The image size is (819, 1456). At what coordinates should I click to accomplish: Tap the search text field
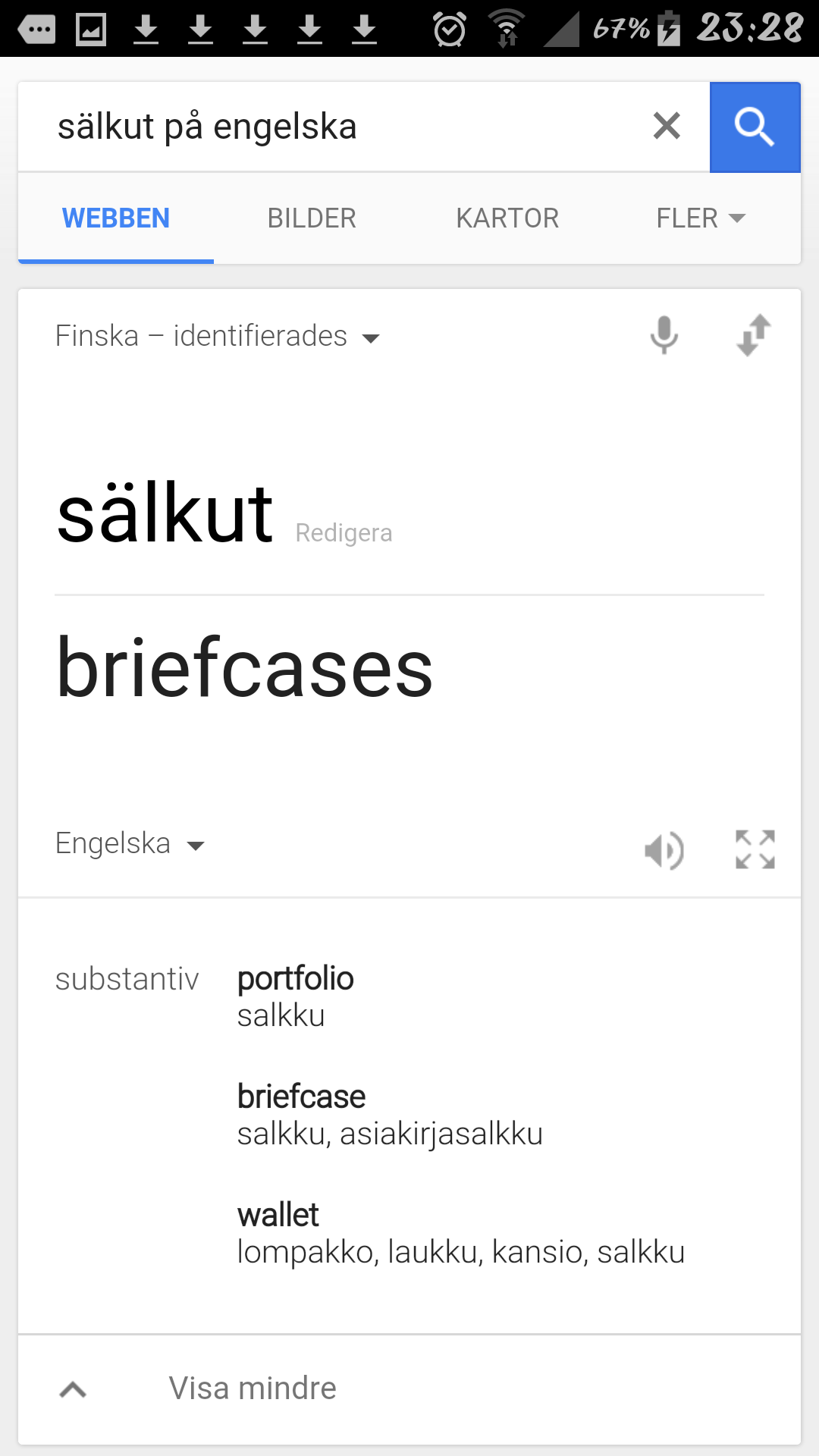click(x=341, y=127)
